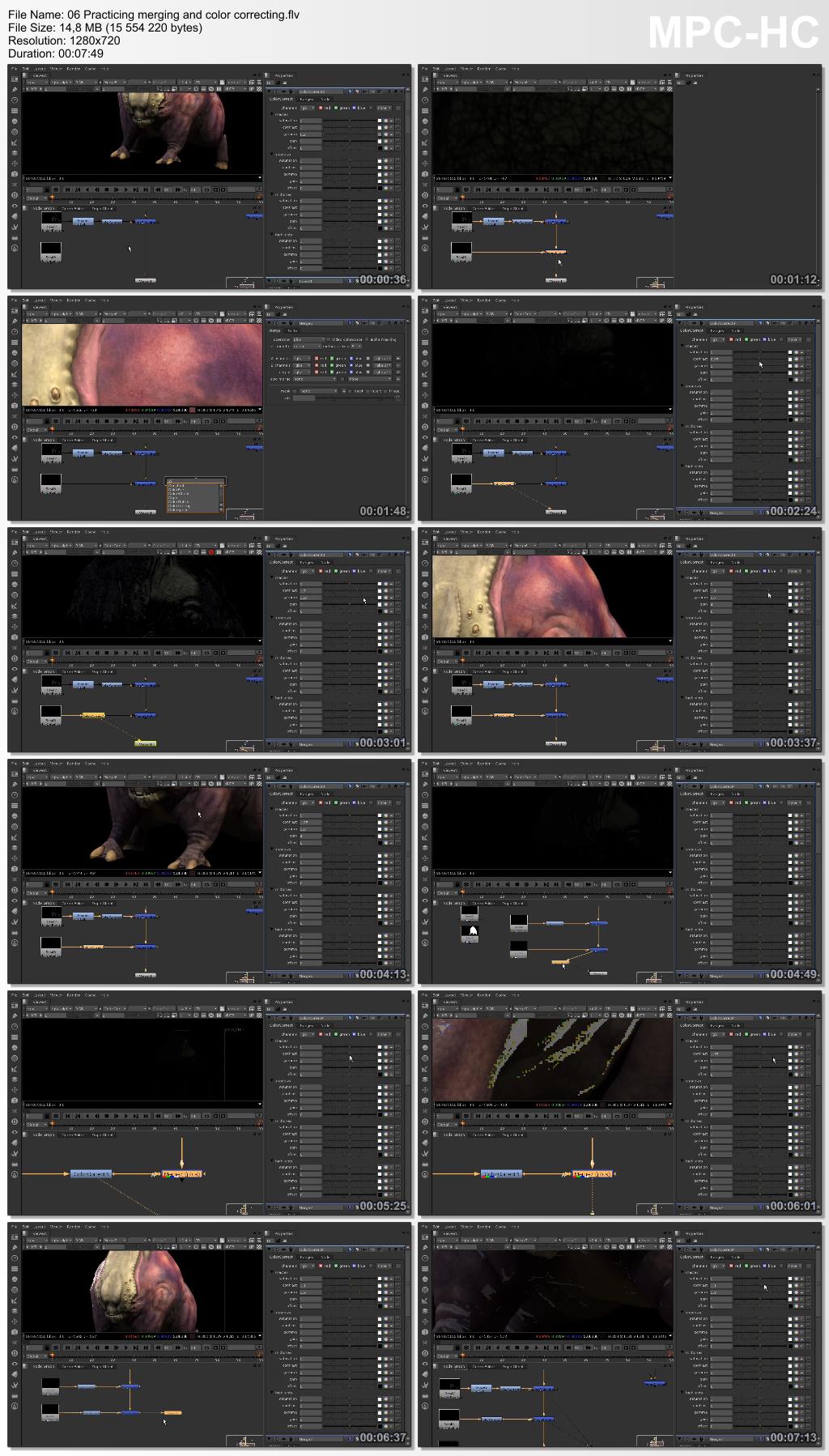Open B channels dropdown in 00:01:48 frame
Screen dimensions: 829x1456
[302, 365]
